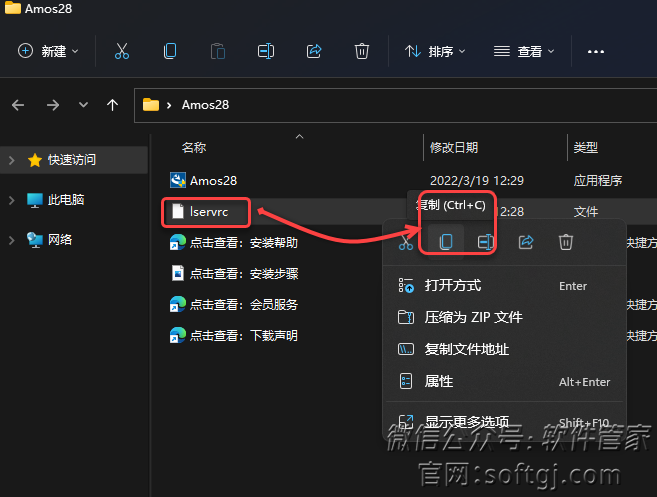Select the 点击查看：会员服务 shortcut
This screenshot has width=657, height=497.
[243, 305]
